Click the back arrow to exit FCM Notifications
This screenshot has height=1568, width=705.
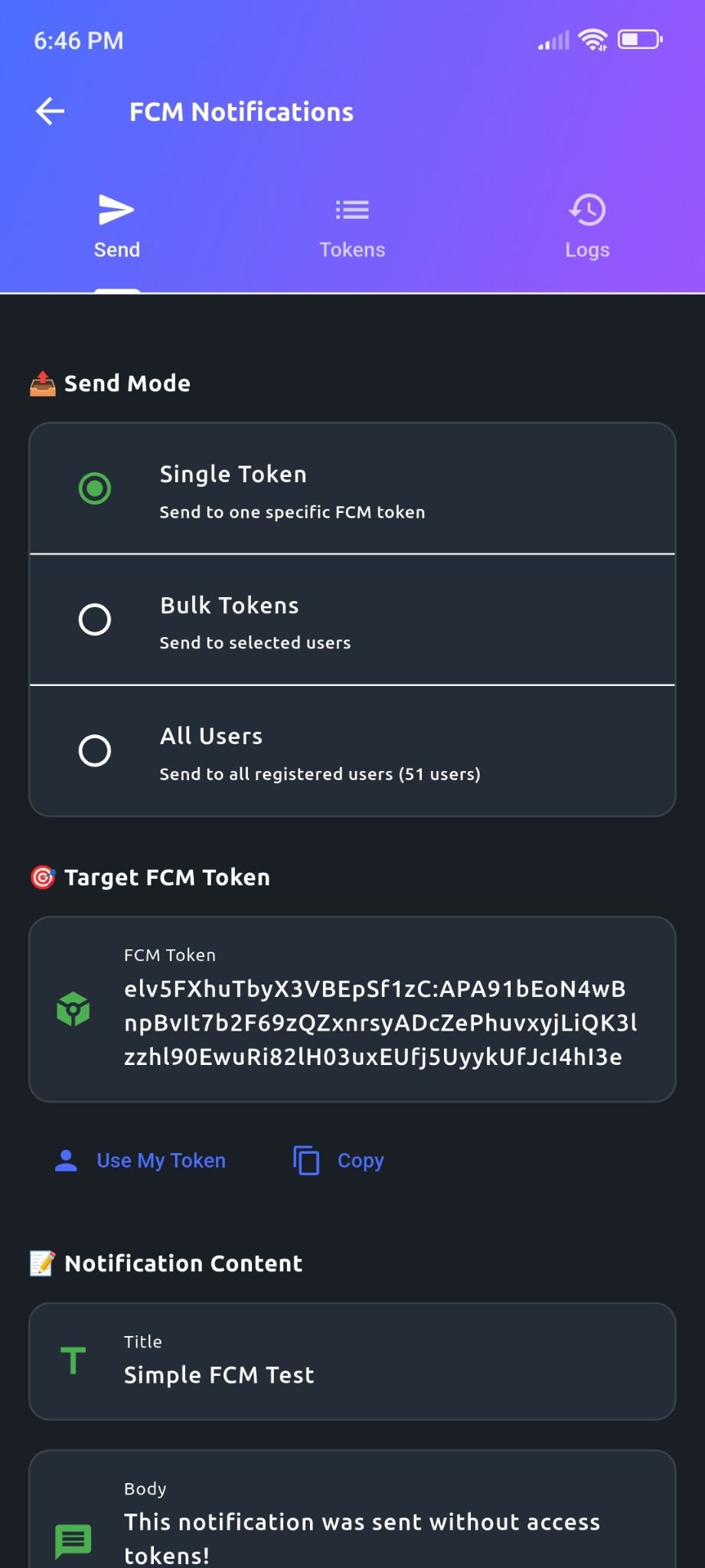point(49,111)
